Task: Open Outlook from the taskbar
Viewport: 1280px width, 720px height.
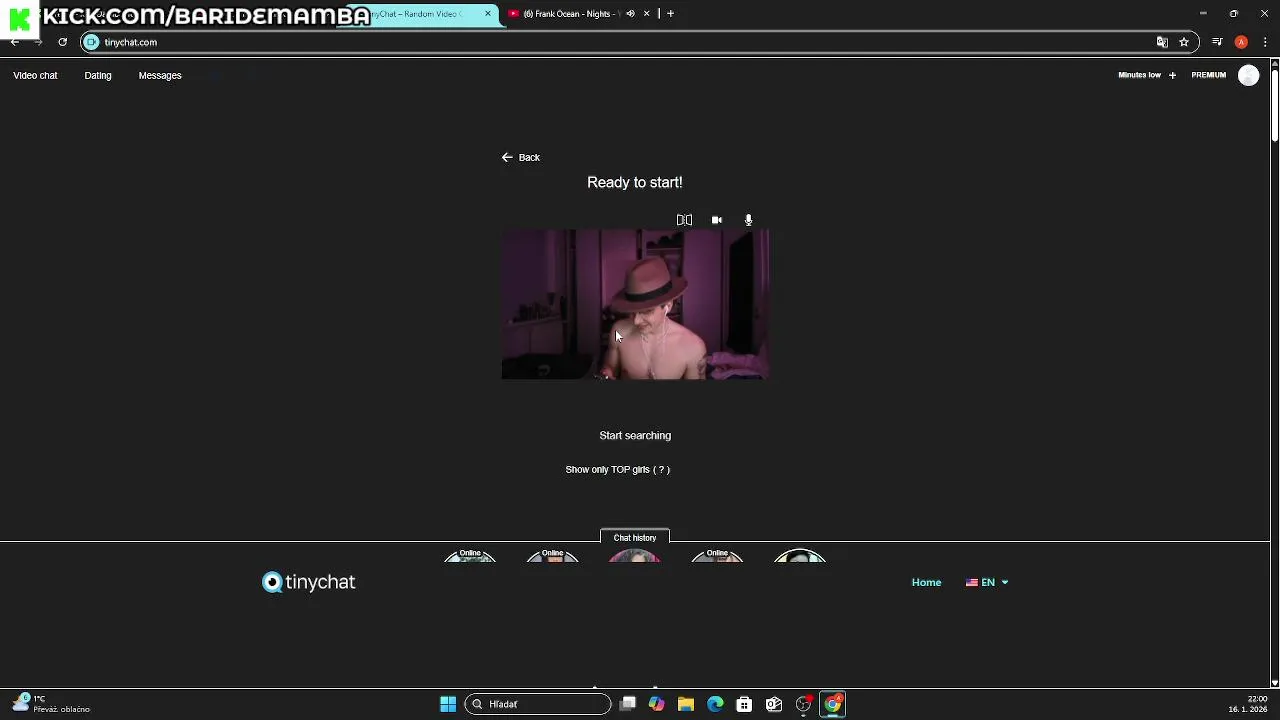Action: 774,704
